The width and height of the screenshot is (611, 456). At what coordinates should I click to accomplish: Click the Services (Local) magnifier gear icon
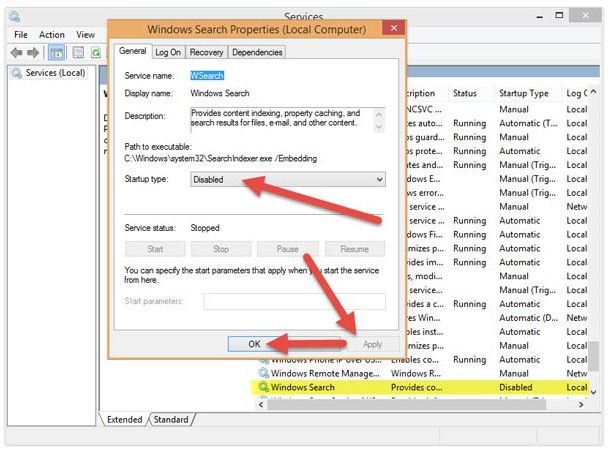(16, 73)
